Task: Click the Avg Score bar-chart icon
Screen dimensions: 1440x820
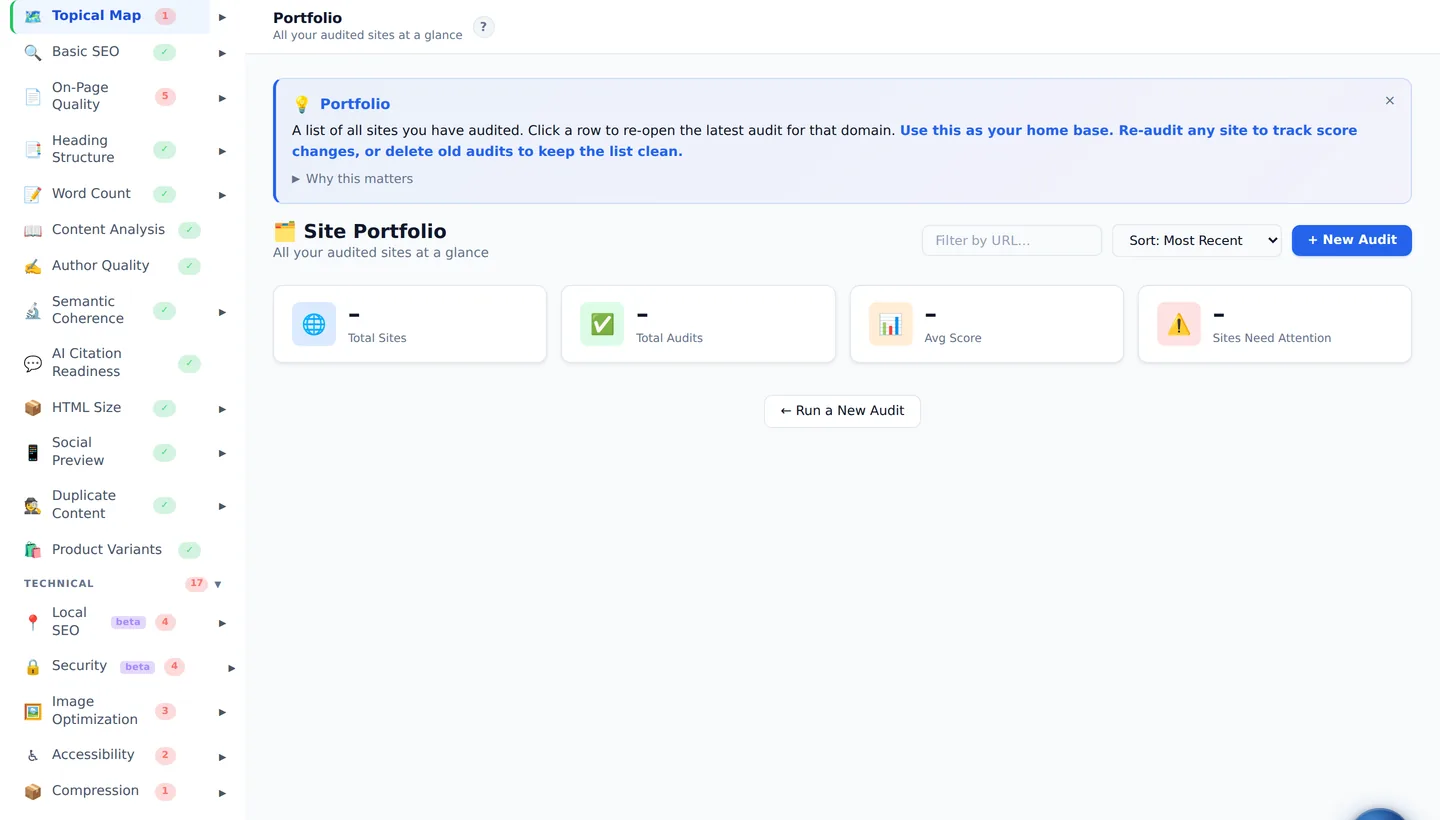Action: (890, 324)
